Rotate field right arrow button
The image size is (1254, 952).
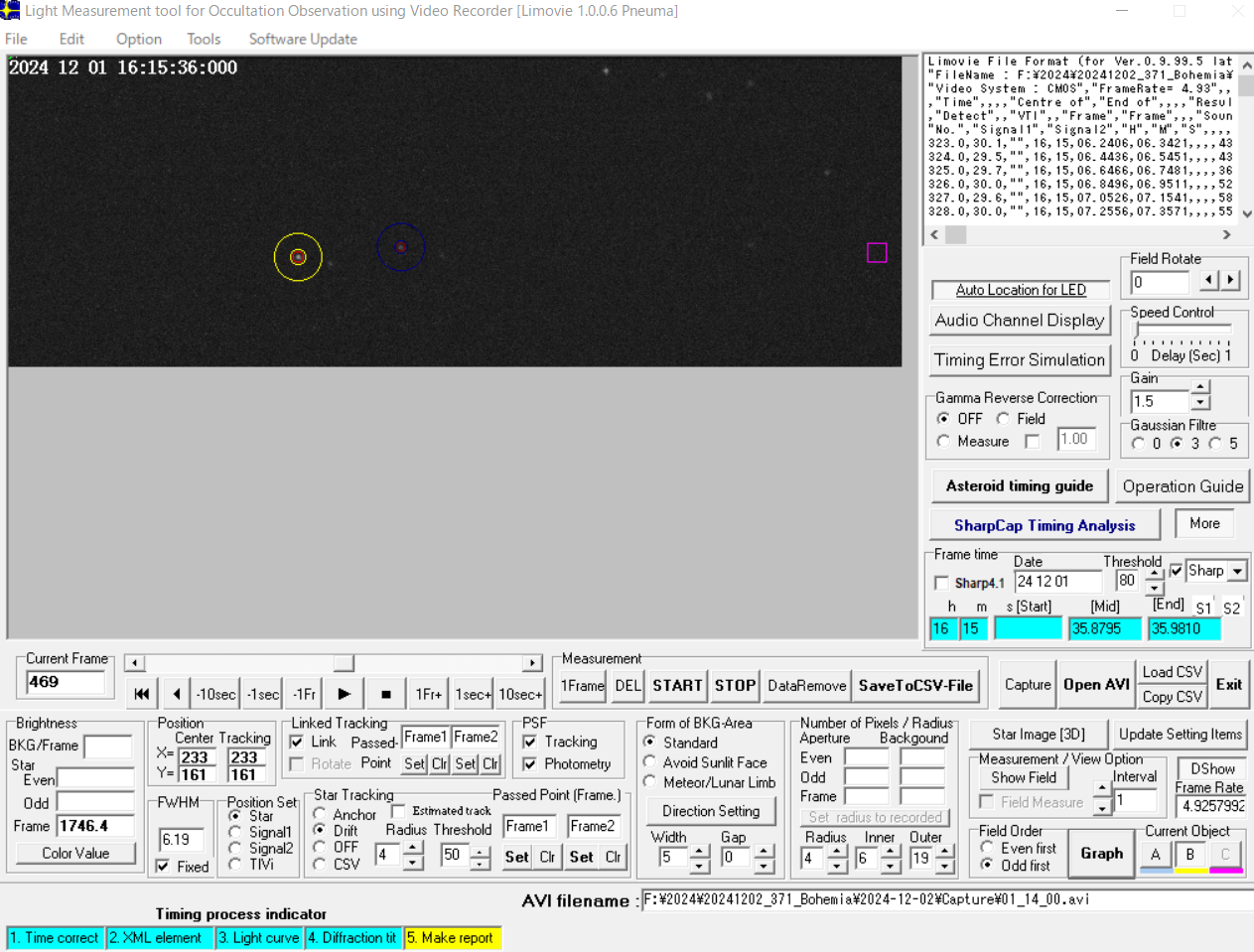[x=1230, y=280]
